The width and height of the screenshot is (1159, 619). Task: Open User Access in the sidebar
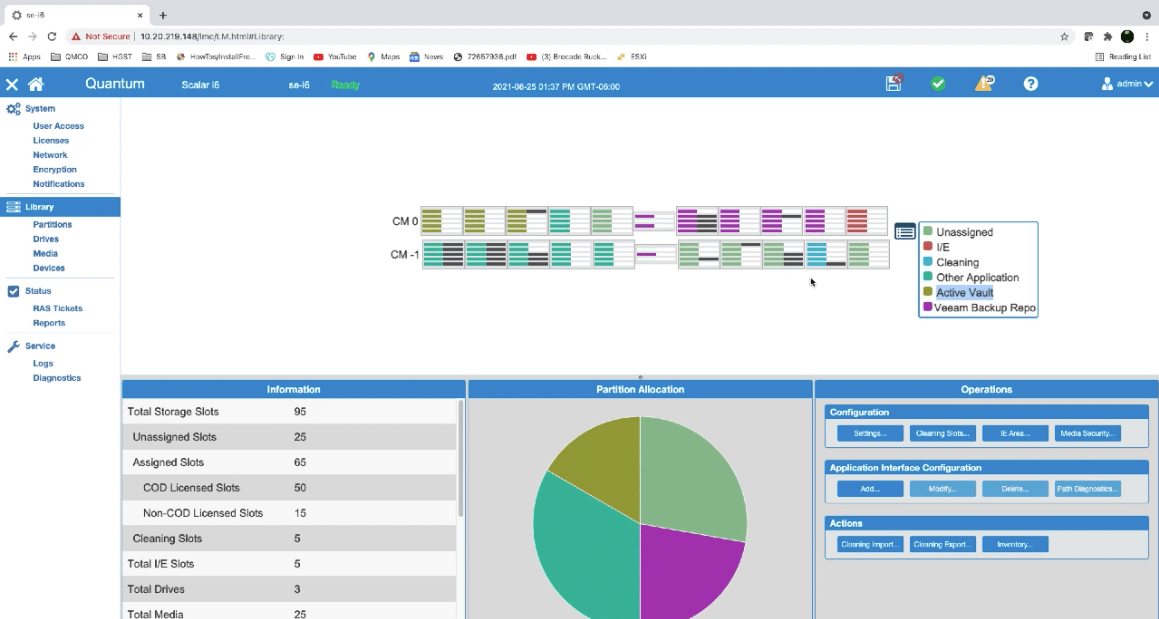58,126
